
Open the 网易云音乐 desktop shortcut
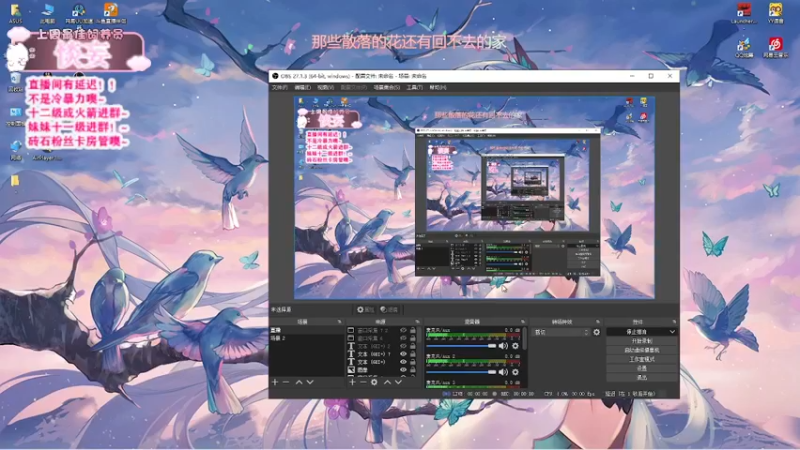point(776,47)
